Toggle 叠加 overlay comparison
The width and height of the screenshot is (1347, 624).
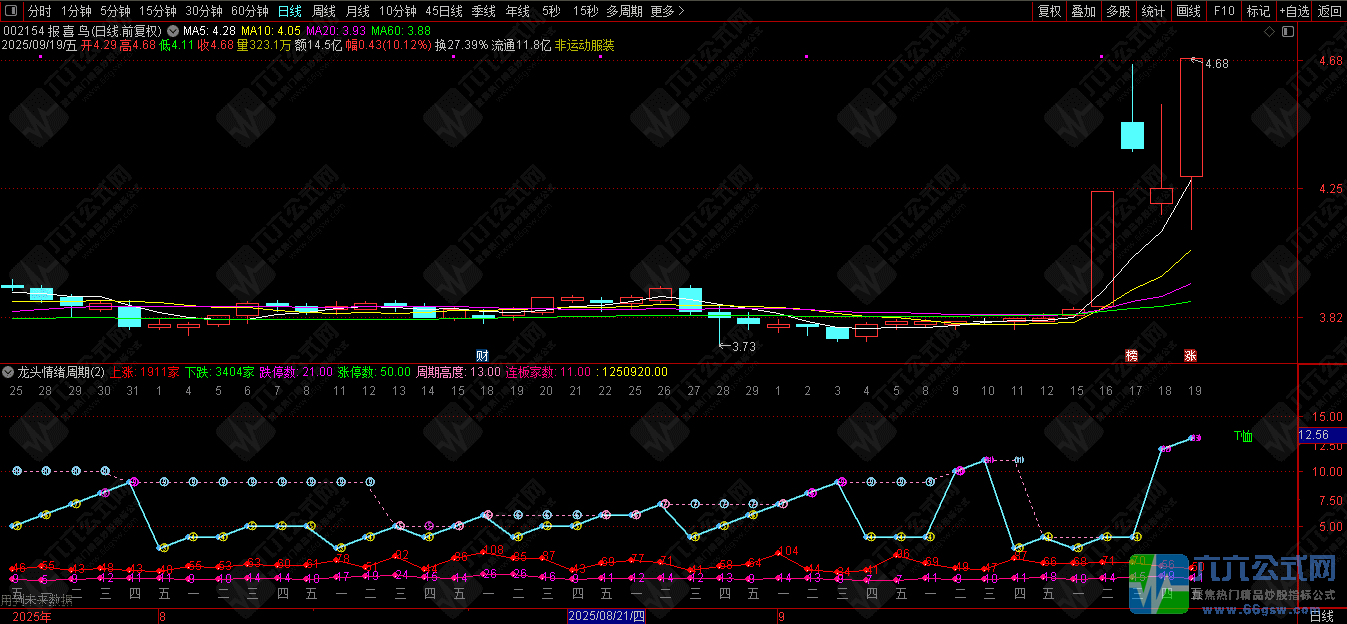[x=1084, y=11]
